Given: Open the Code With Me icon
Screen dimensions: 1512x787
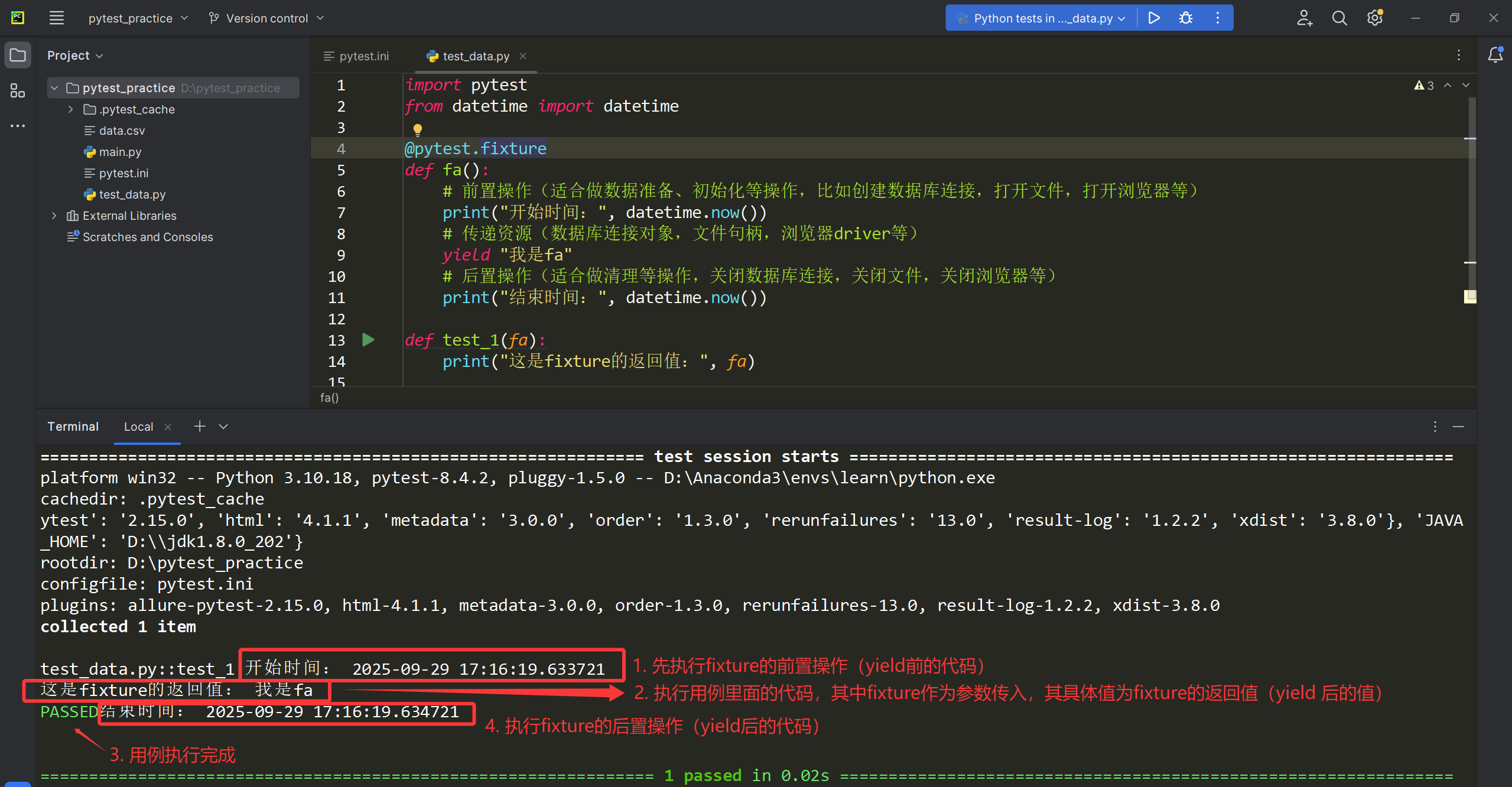Looking at the screenshot, I should 1304,18.
